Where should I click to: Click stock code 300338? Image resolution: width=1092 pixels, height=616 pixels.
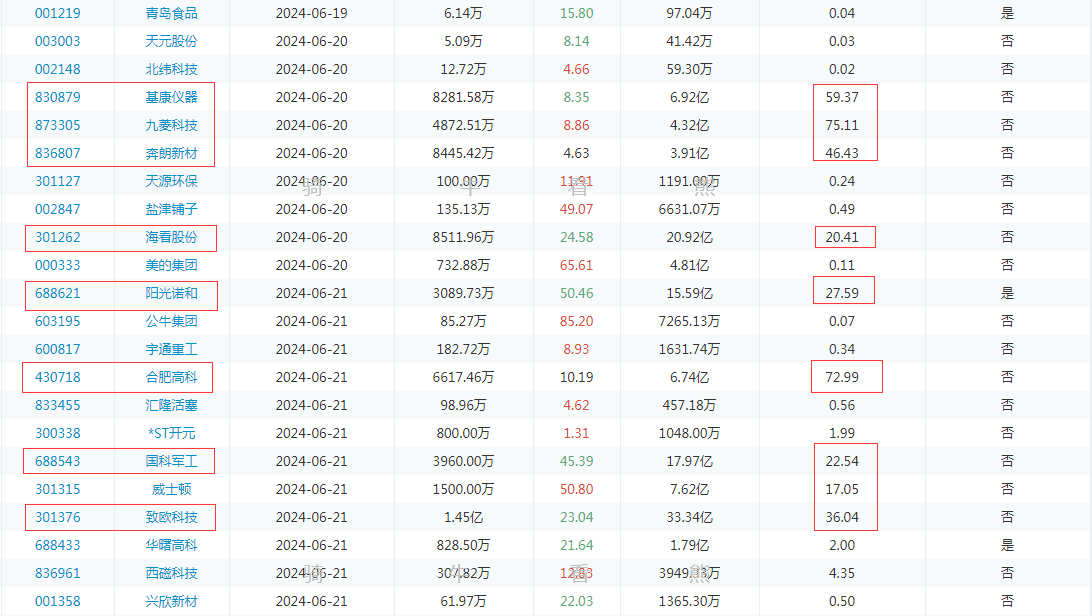58,433
